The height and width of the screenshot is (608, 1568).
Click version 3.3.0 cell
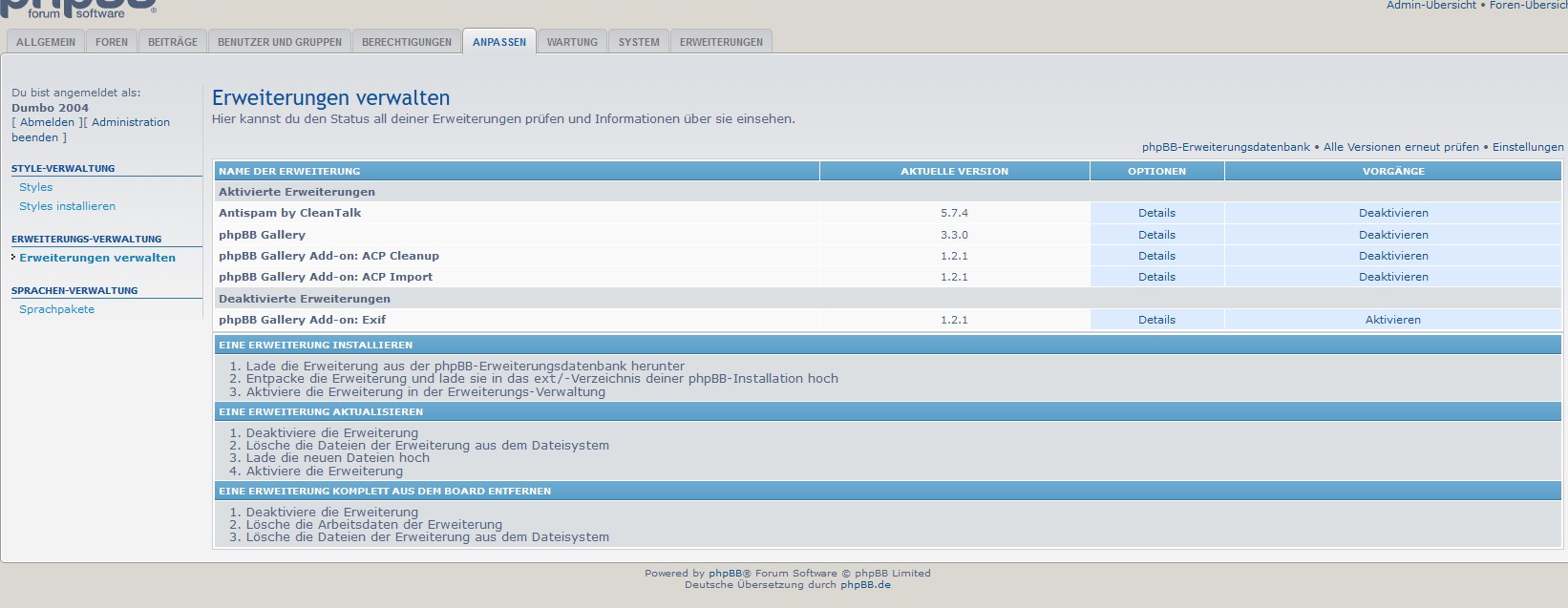[954, 235]
